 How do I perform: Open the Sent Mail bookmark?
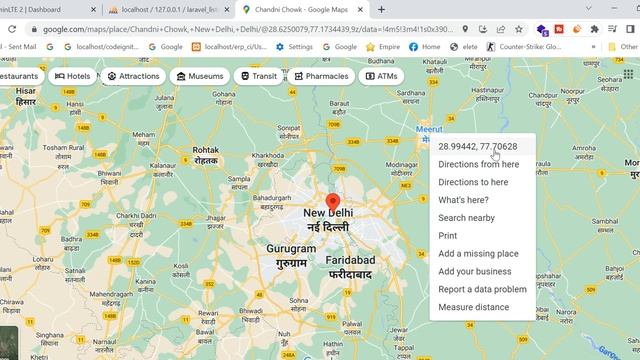(x=19, y=47)
